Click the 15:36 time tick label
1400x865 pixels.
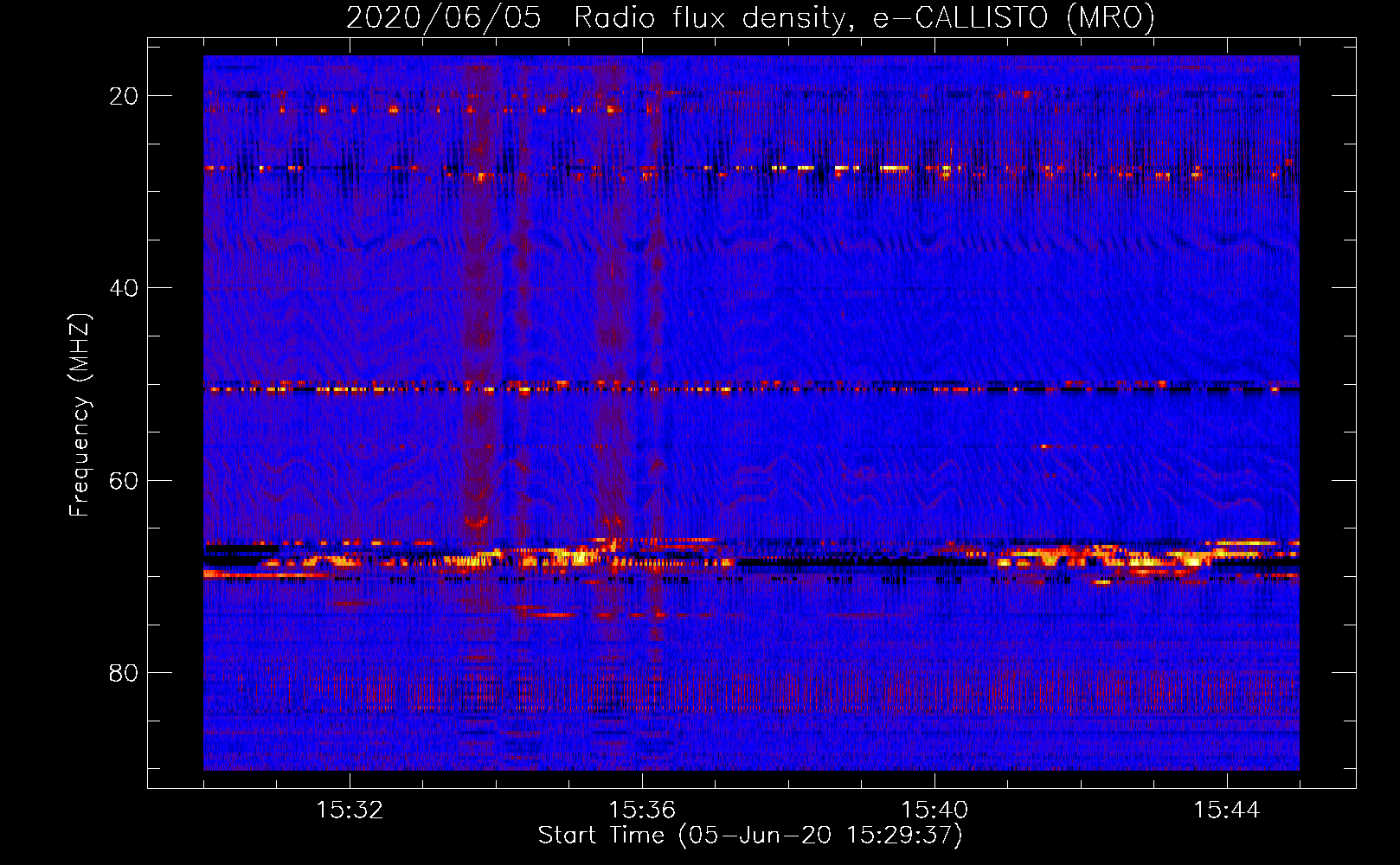tap(642, 811)
